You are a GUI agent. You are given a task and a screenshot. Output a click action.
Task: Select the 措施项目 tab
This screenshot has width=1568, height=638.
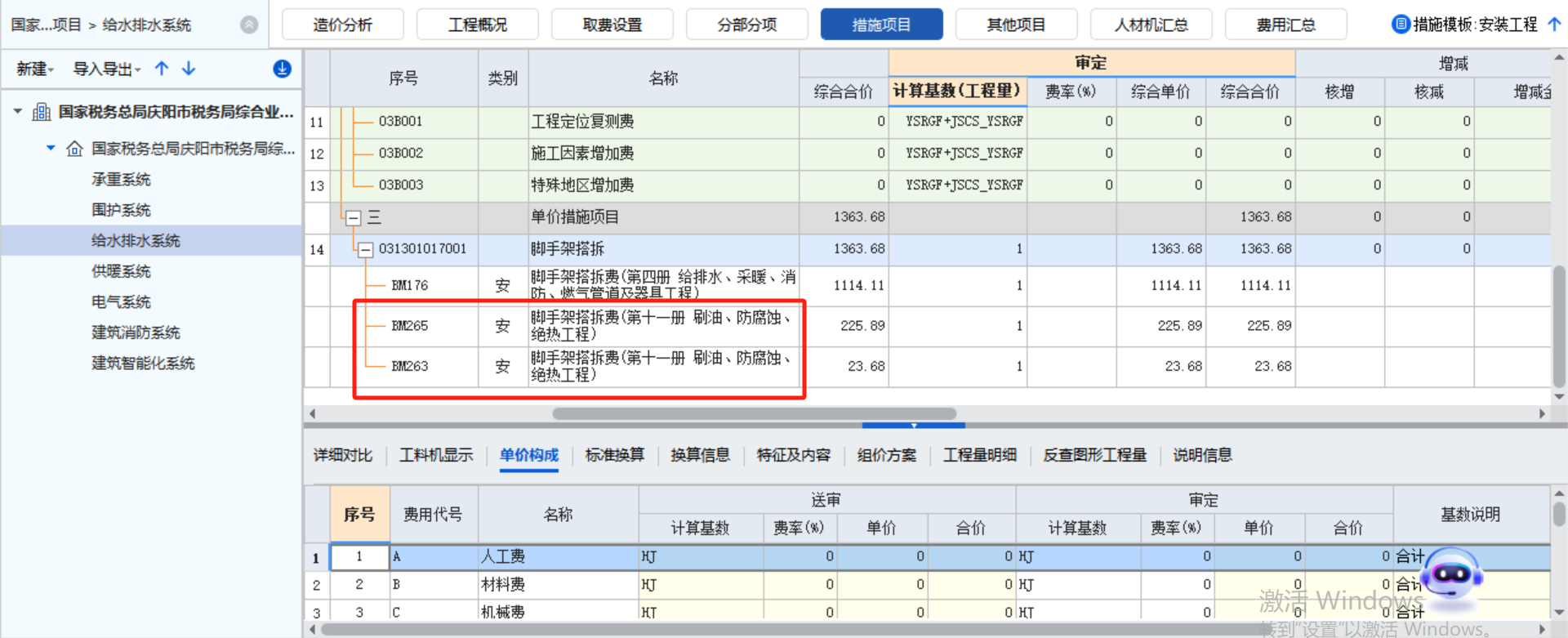(x=882, y=25)
